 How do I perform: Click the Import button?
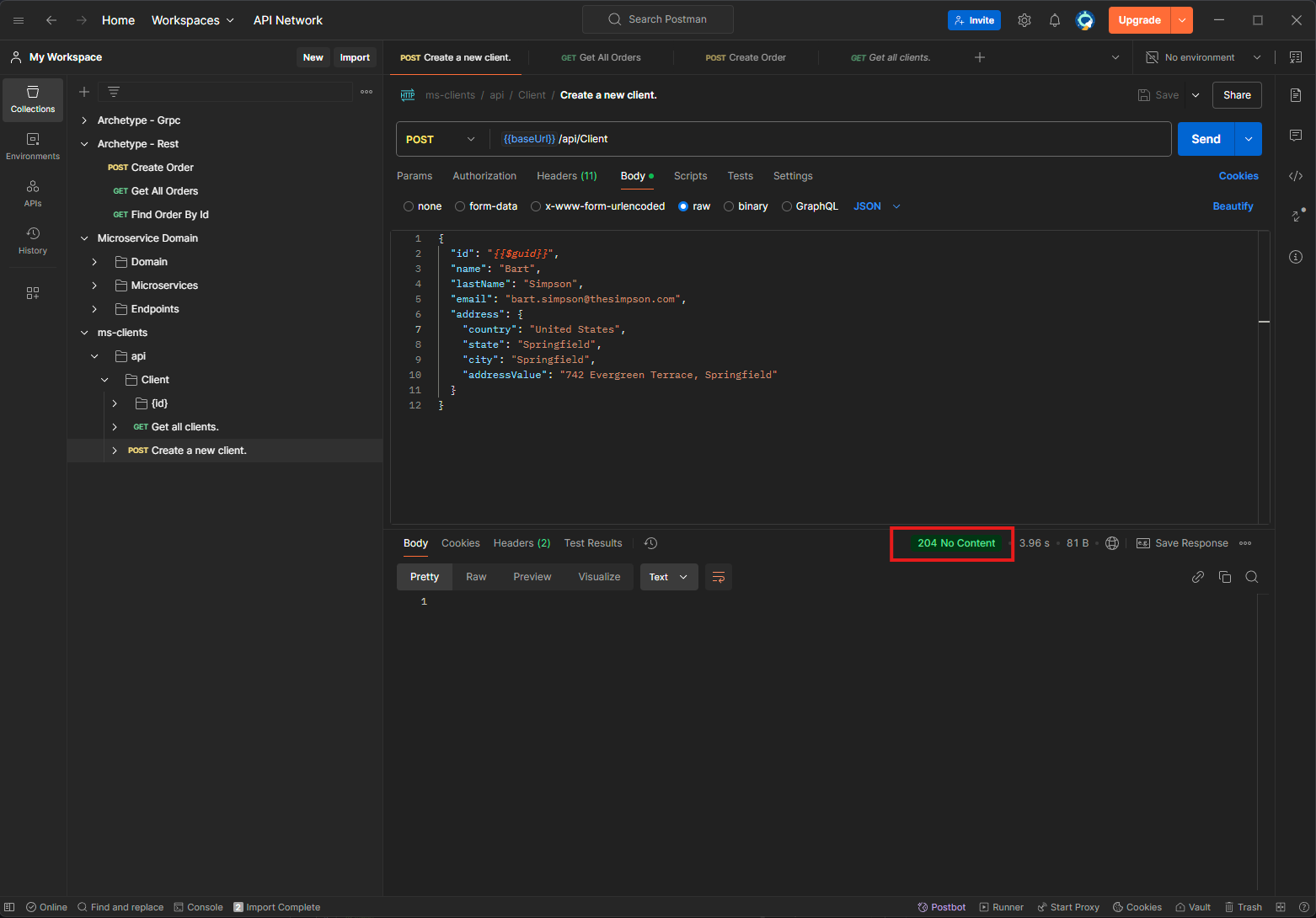point(355,57)
